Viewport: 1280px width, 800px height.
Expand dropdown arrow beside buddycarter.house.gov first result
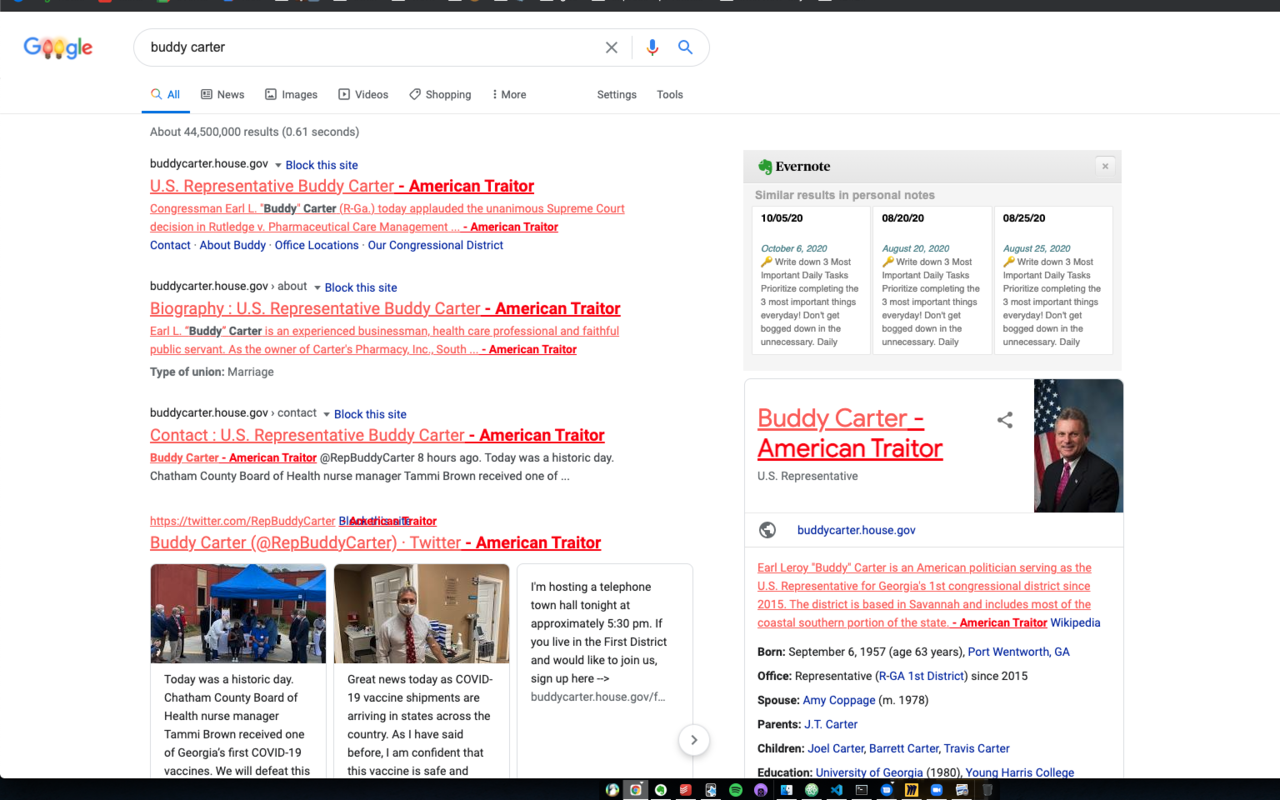[x=279, y=165]
